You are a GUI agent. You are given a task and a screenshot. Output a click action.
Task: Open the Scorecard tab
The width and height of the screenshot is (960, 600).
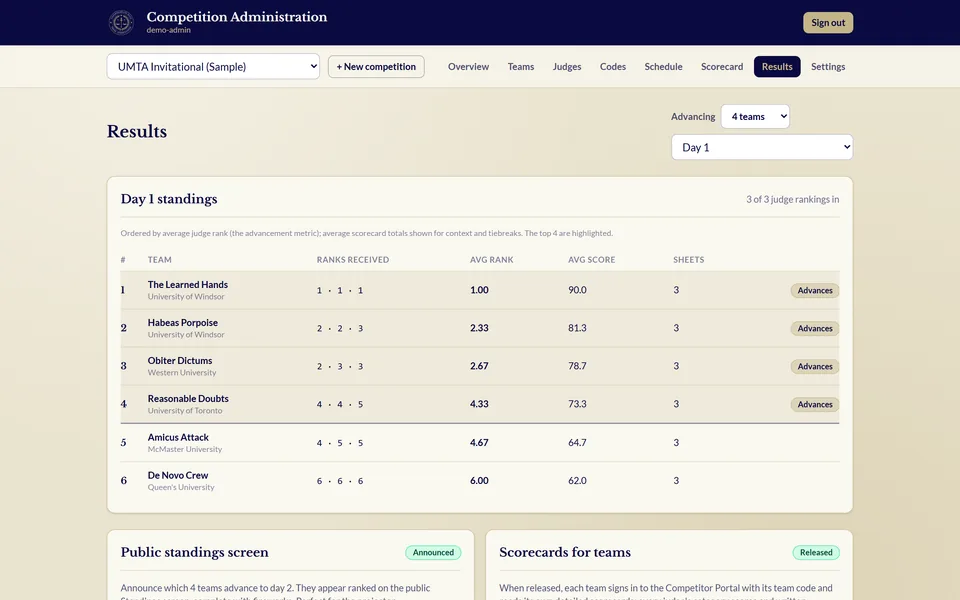click(722, 67)
